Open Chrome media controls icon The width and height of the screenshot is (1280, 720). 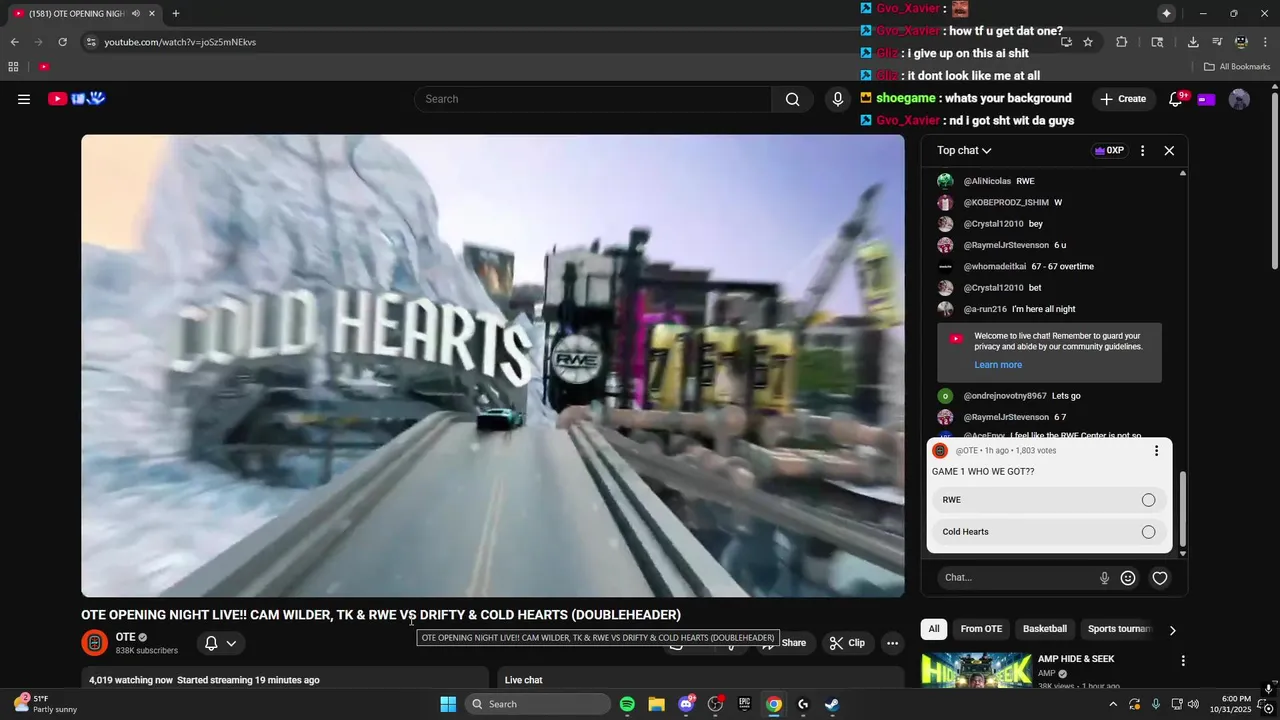click(x=1217, y=42)
